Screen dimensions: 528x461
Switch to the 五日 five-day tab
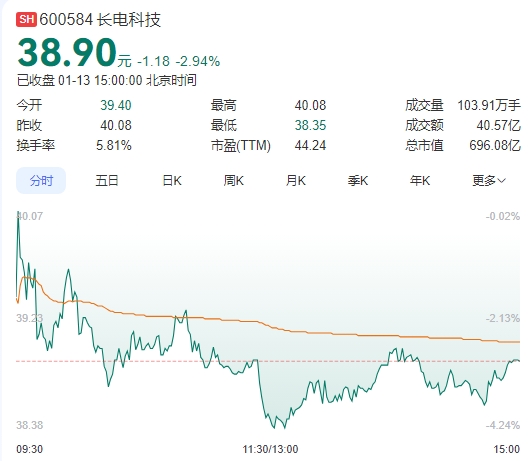coord(107,180)
